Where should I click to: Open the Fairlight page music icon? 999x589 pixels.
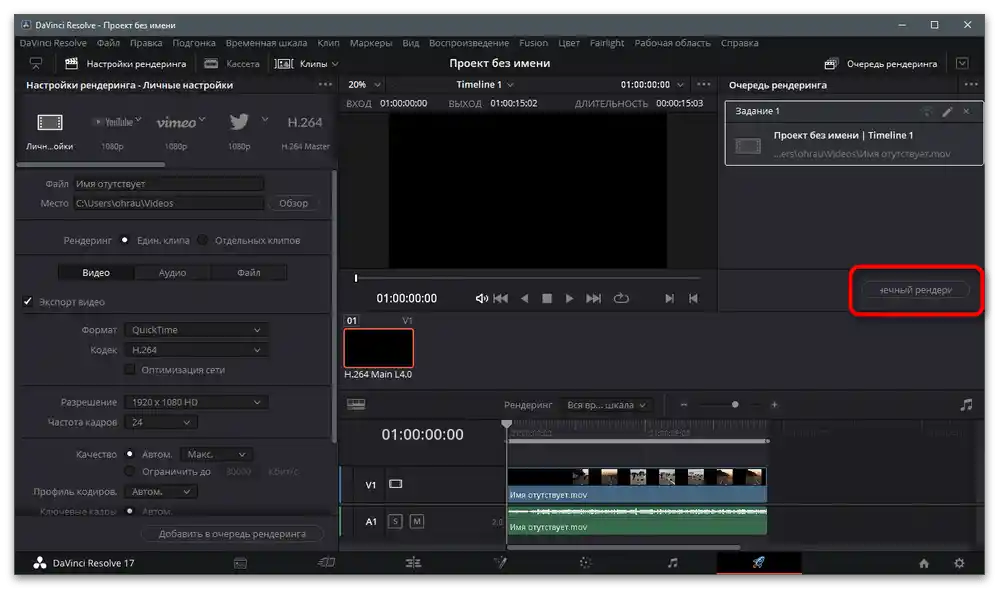pos(672,562)
